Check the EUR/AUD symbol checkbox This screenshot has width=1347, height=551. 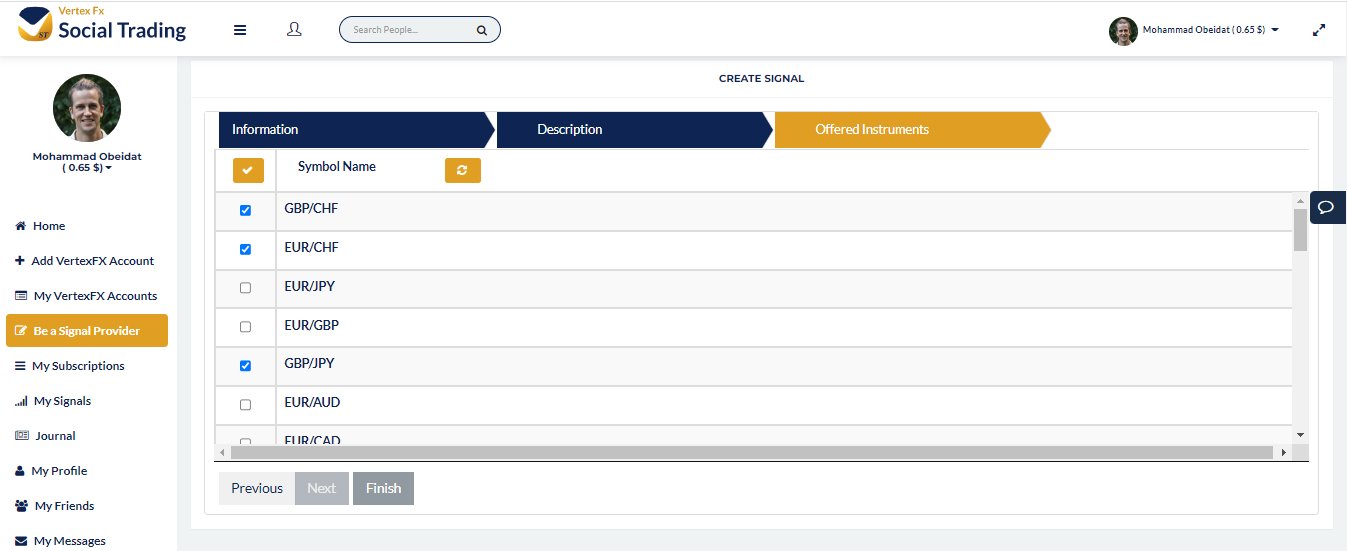(x=246, y=405)
